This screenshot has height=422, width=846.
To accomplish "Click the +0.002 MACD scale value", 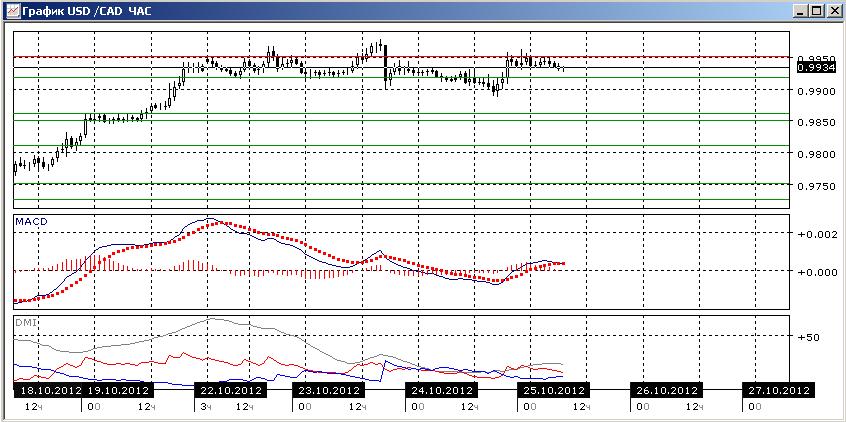I will pyautogui.click(x=818, y=234).
